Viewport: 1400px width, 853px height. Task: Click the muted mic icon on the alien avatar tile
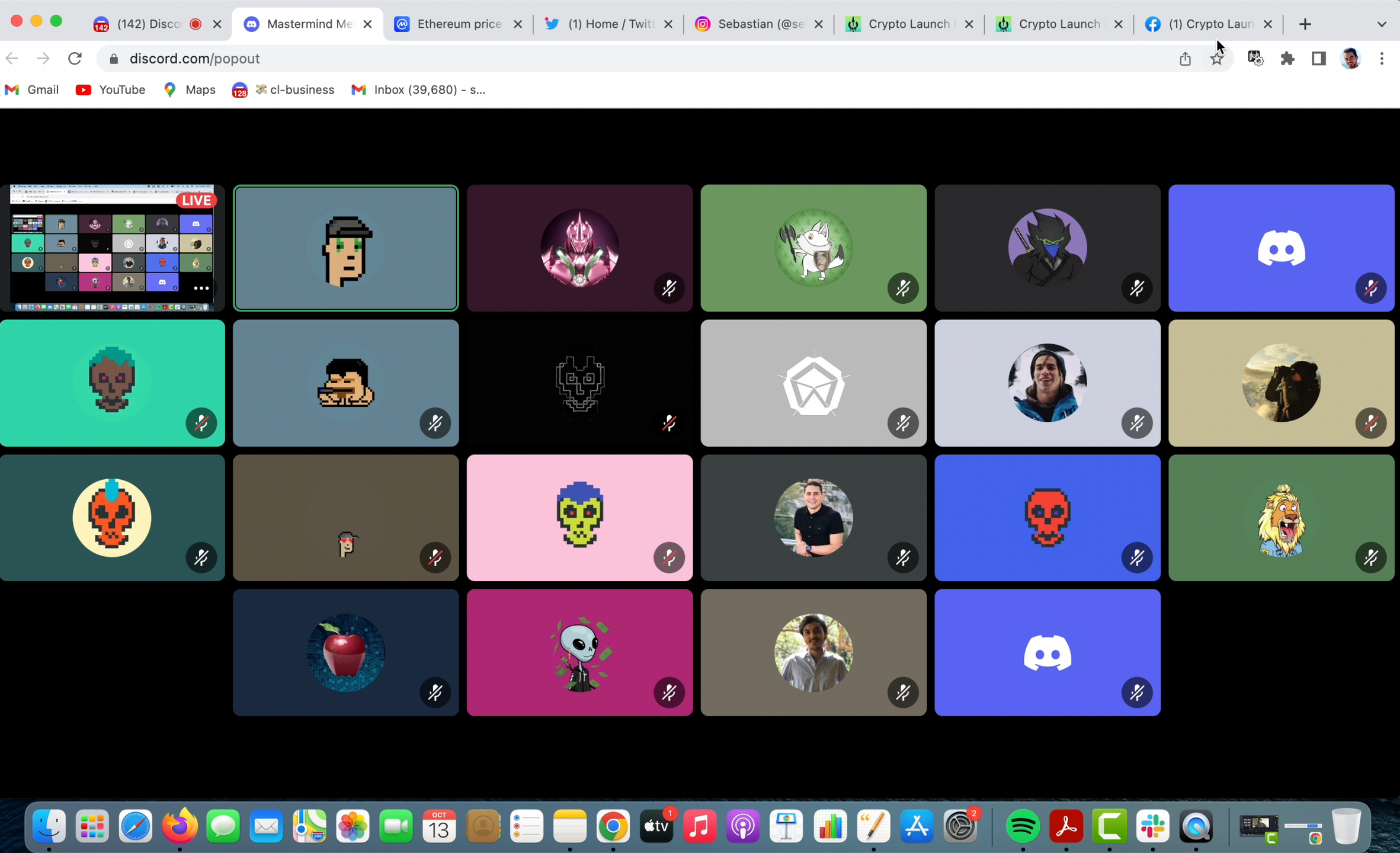[669, 692]
